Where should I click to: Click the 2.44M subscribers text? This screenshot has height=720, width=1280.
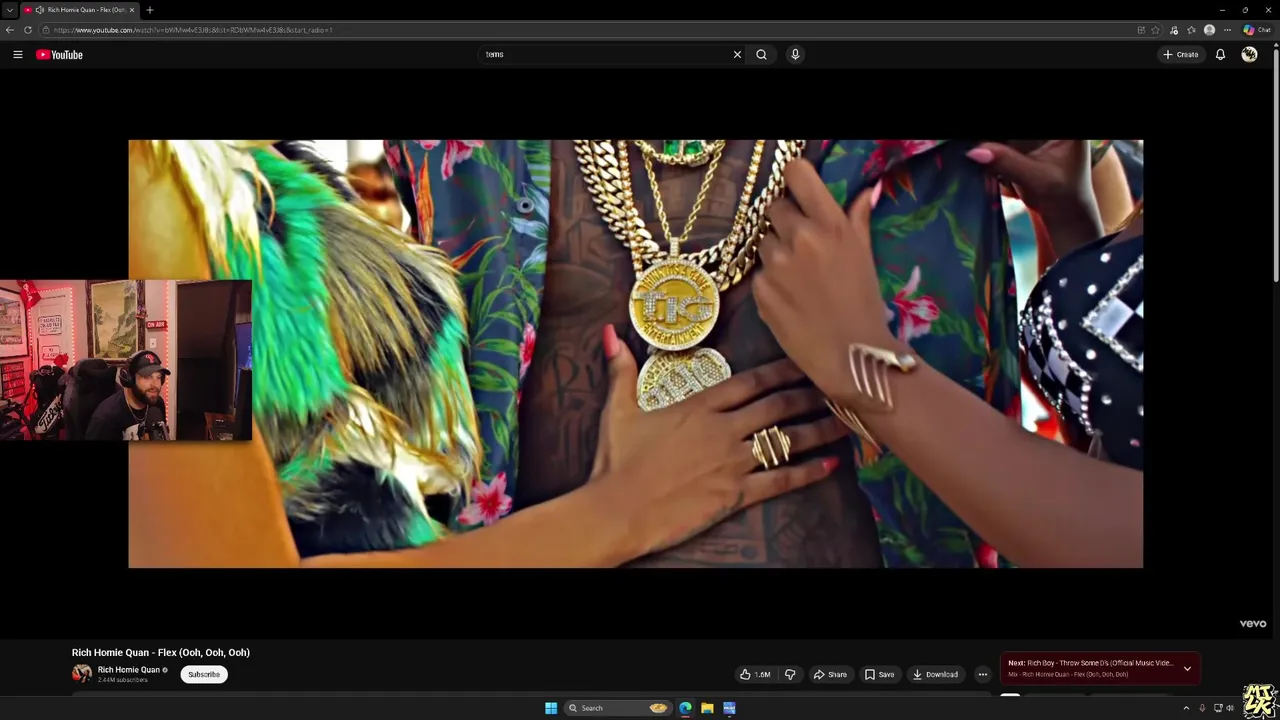(123, 680)
